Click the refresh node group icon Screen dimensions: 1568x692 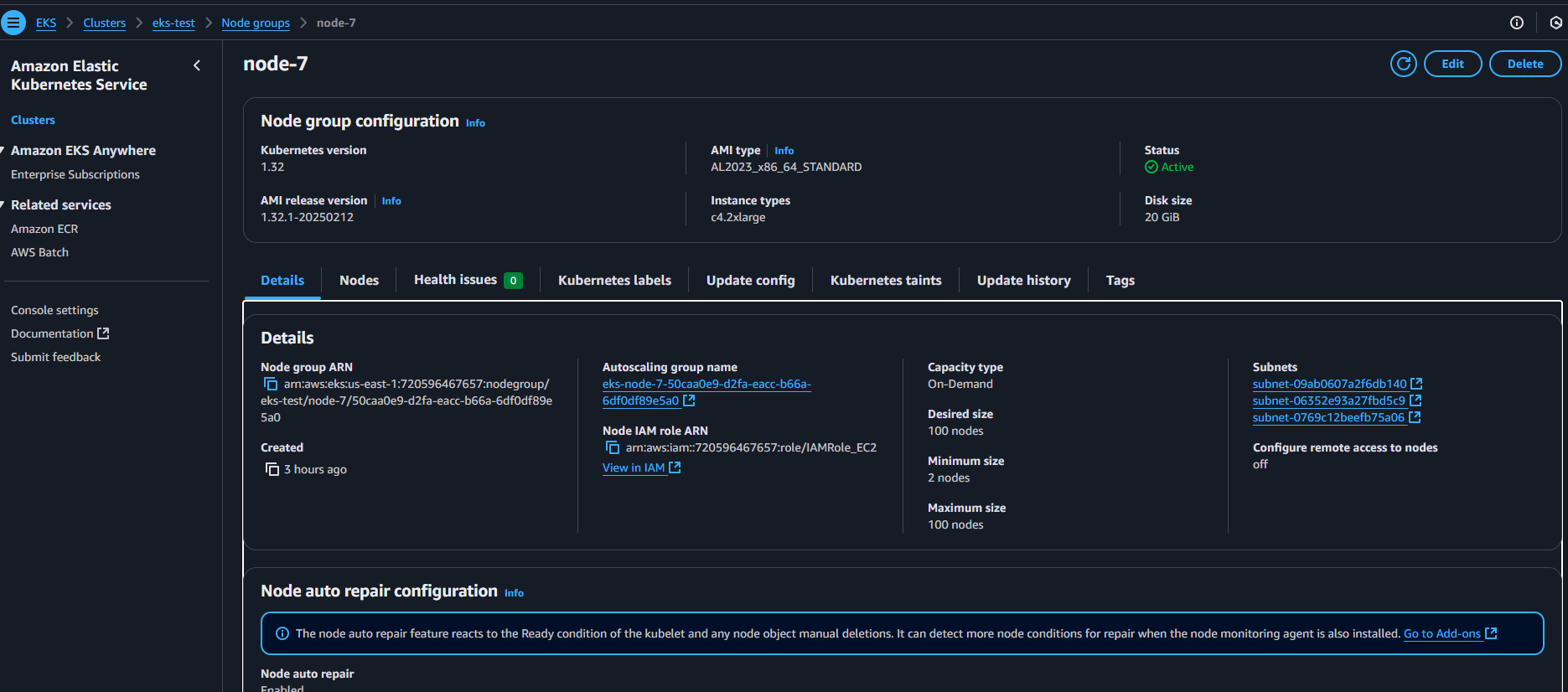click(1403, 64)
